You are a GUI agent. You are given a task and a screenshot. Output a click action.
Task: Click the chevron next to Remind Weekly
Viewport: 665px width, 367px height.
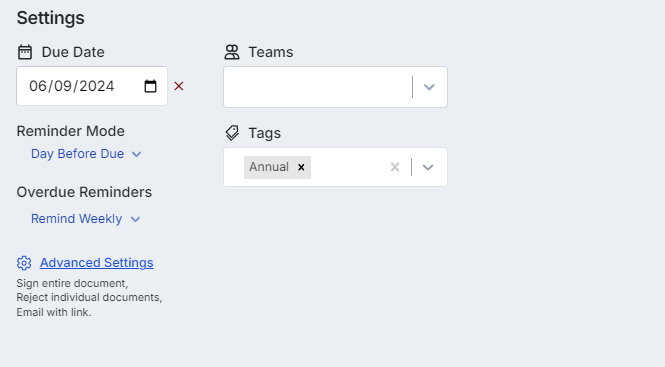[135, 219]
